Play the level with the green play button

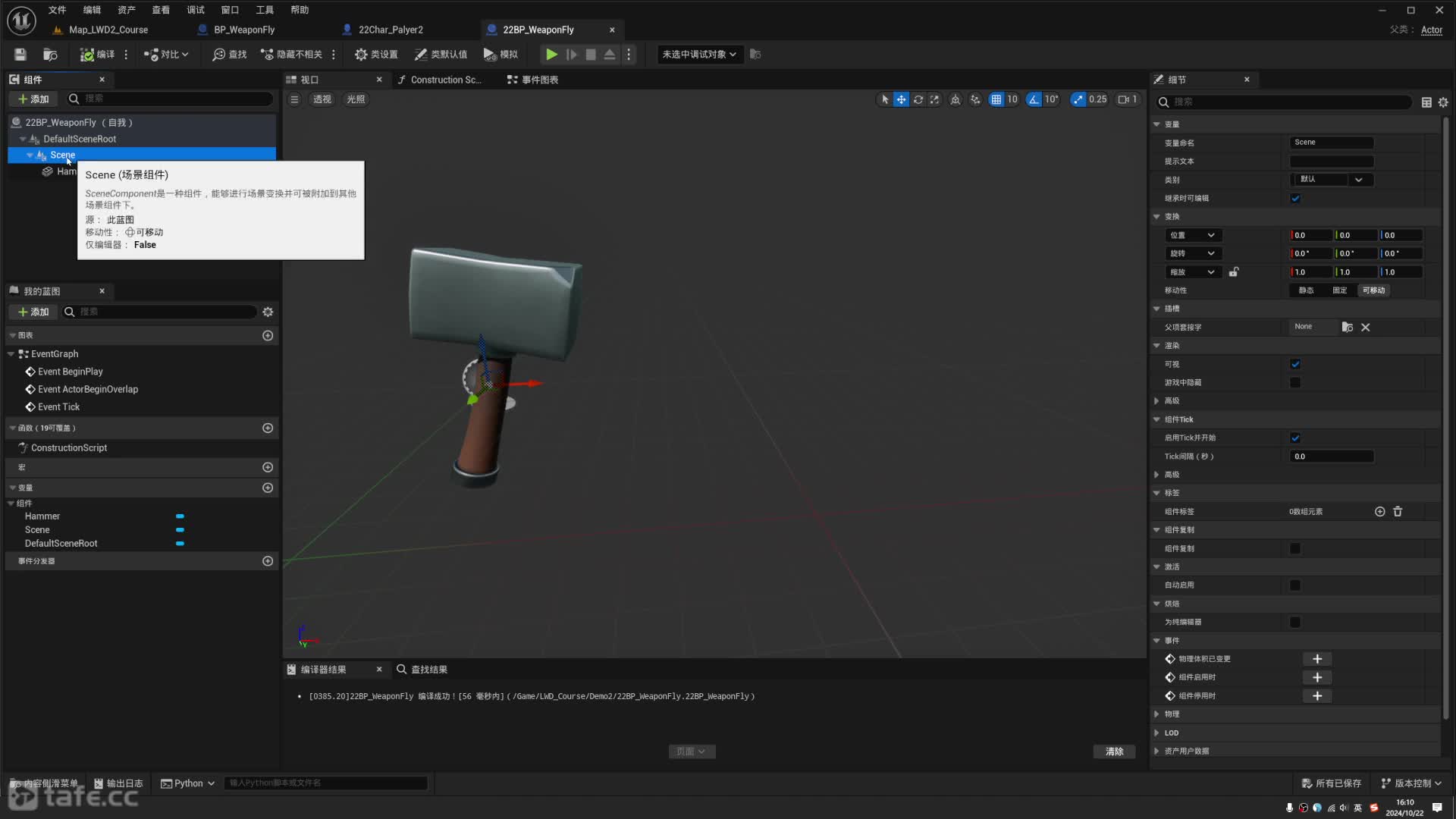click(x=551, y=55)
